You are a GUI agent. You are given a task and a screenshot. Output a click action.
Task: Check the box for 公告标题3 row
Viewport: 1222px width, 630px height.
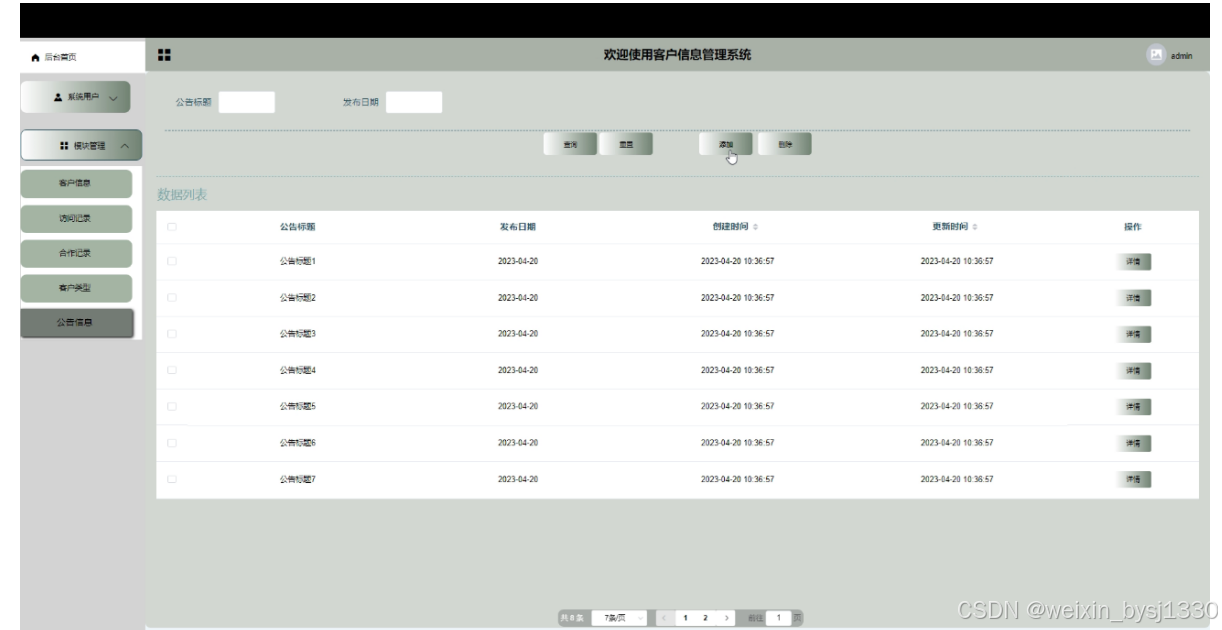click(x=172, y=333)
